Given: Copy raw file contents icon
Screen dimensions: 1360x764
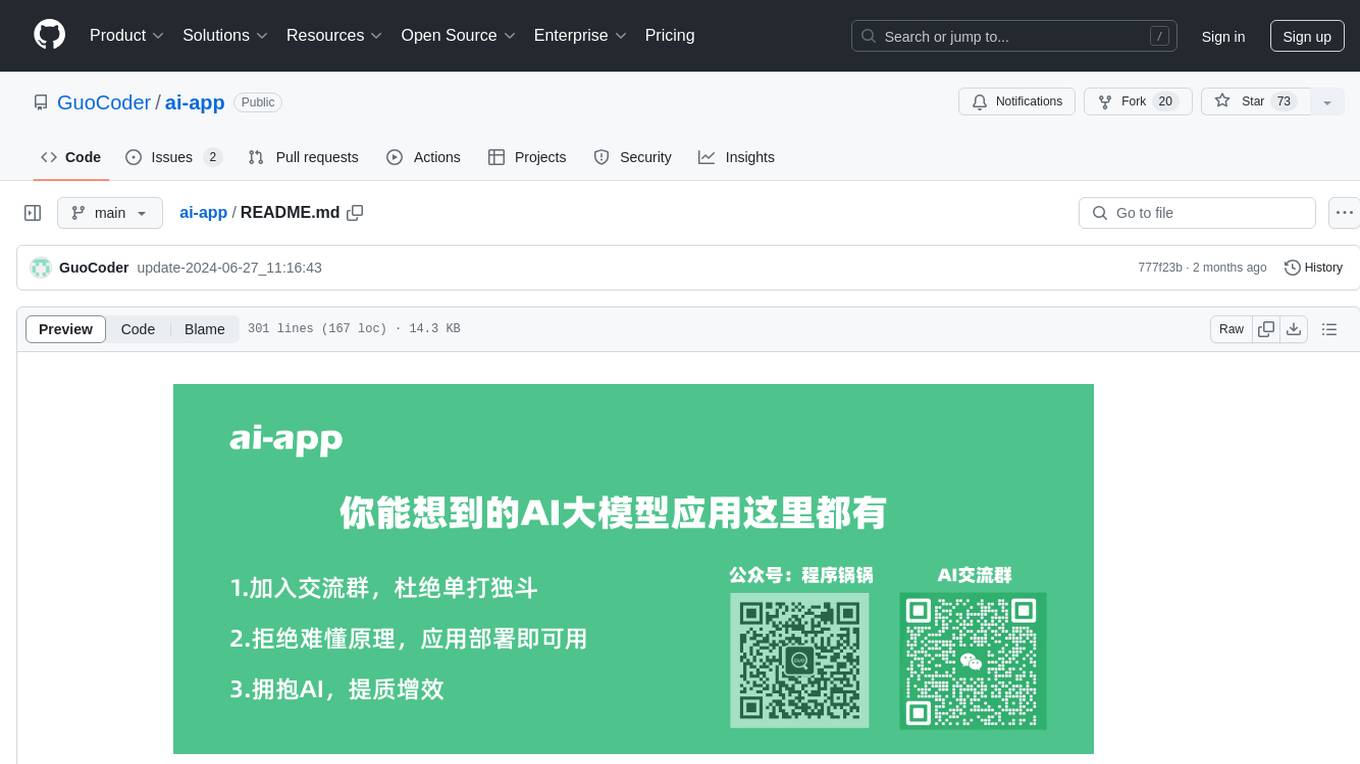Looking at the screenshot, I should click(1266, 329).
